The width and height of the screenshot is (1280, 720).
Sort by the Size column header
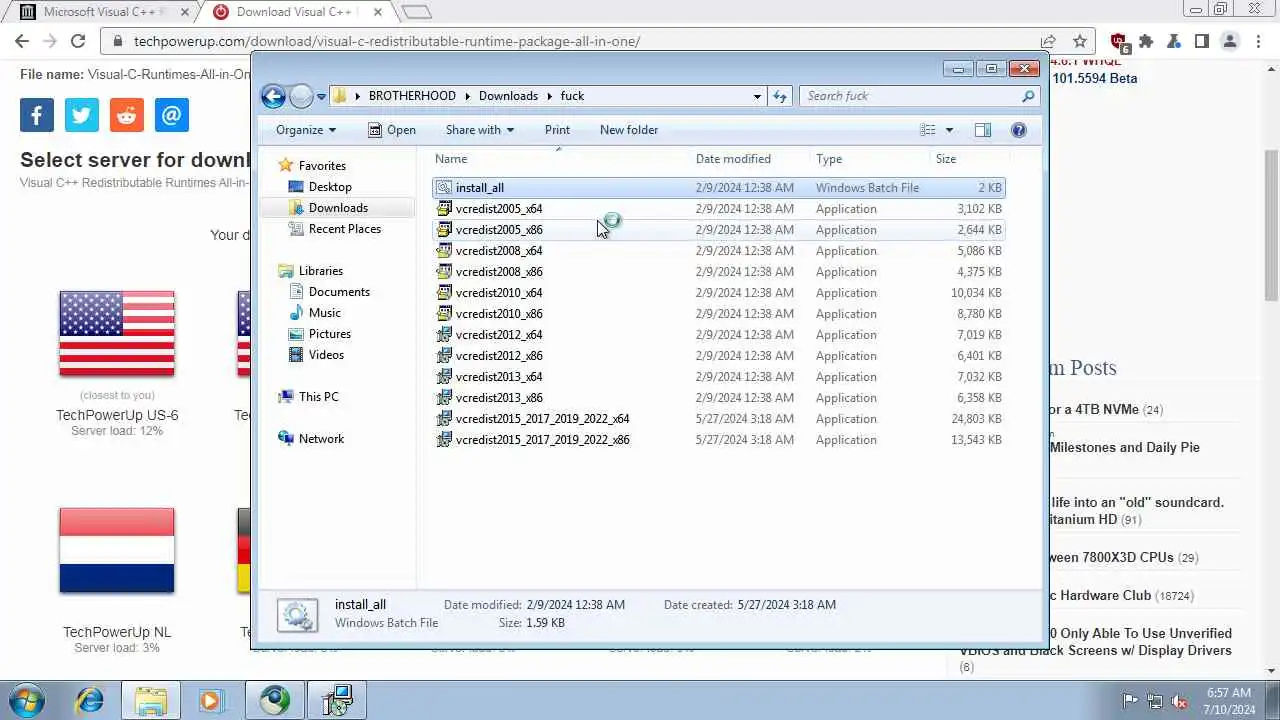[967, 159]
